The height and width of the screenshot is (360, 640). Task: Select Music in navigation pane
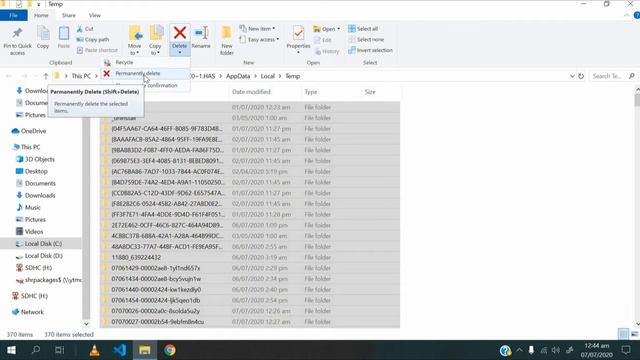(x=33, y=207)
